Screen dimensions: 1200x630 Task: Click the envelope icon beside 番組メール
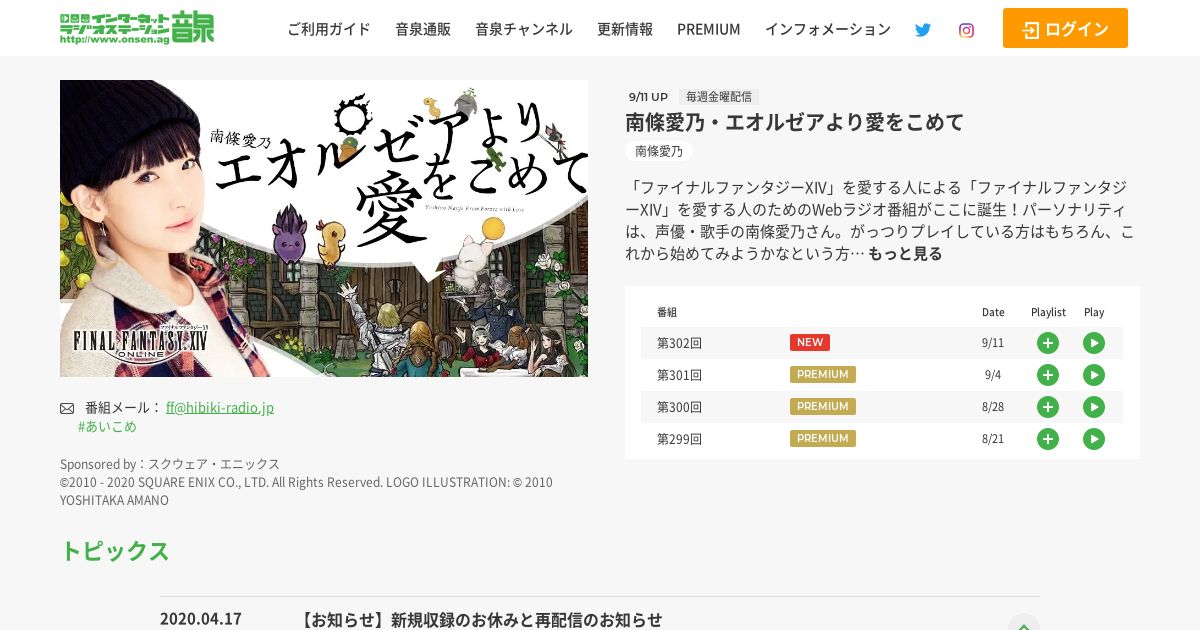[x=67, y=408]
